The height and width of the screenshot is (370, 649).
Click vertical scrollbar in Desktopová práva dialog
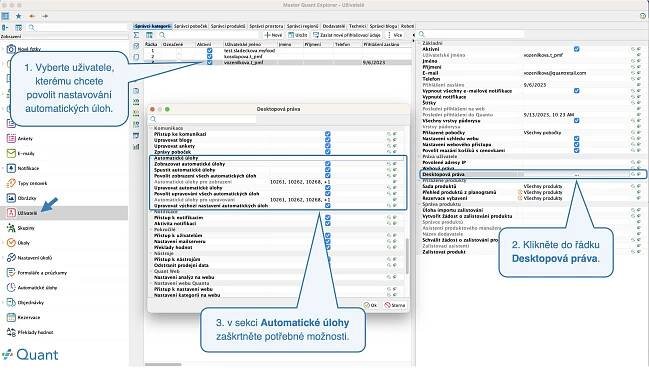pyautogui.click(x=407, y=255)
